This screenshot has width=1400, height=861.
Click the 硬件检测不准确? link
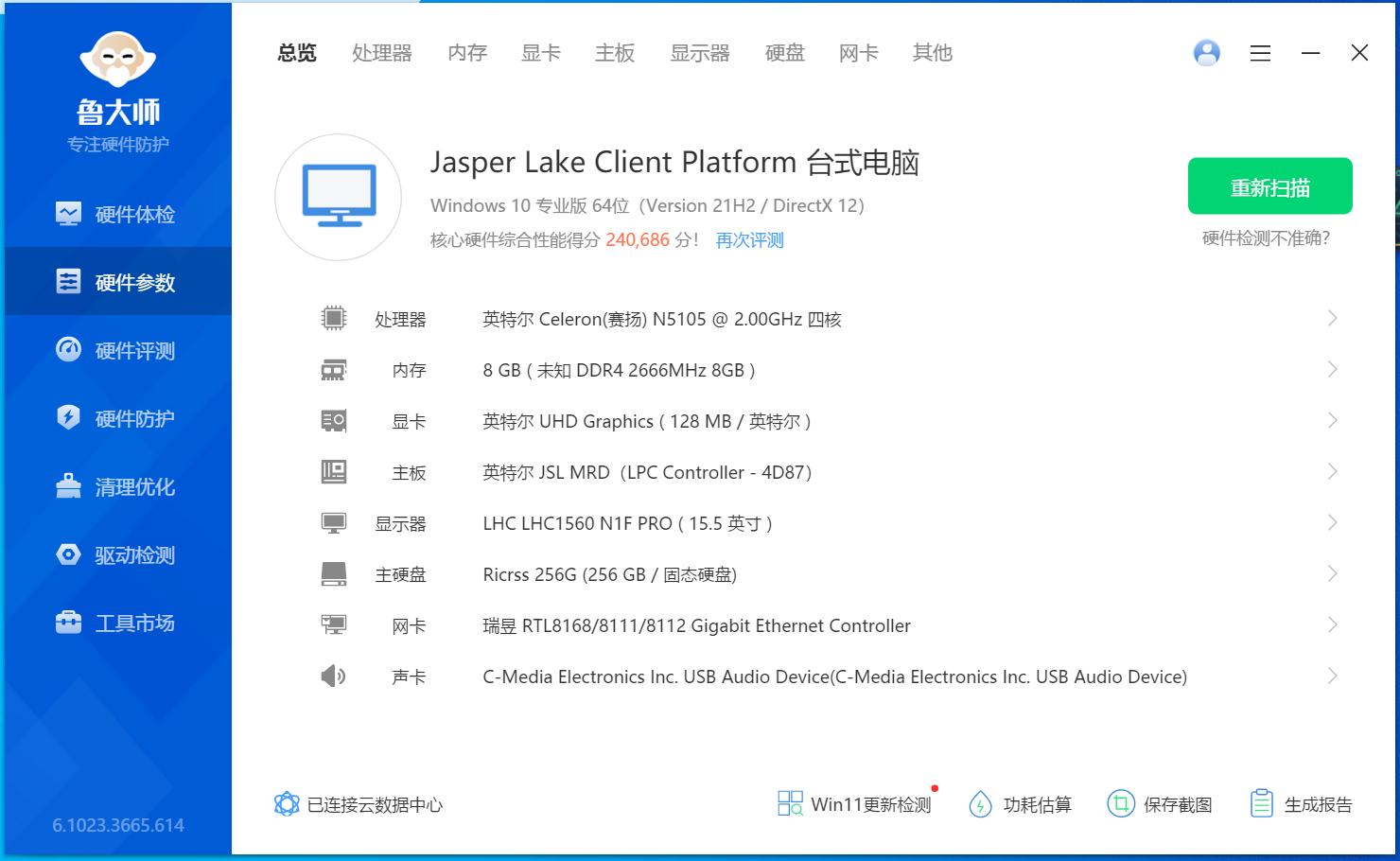pyautogui.click(x=1266, y=238)
